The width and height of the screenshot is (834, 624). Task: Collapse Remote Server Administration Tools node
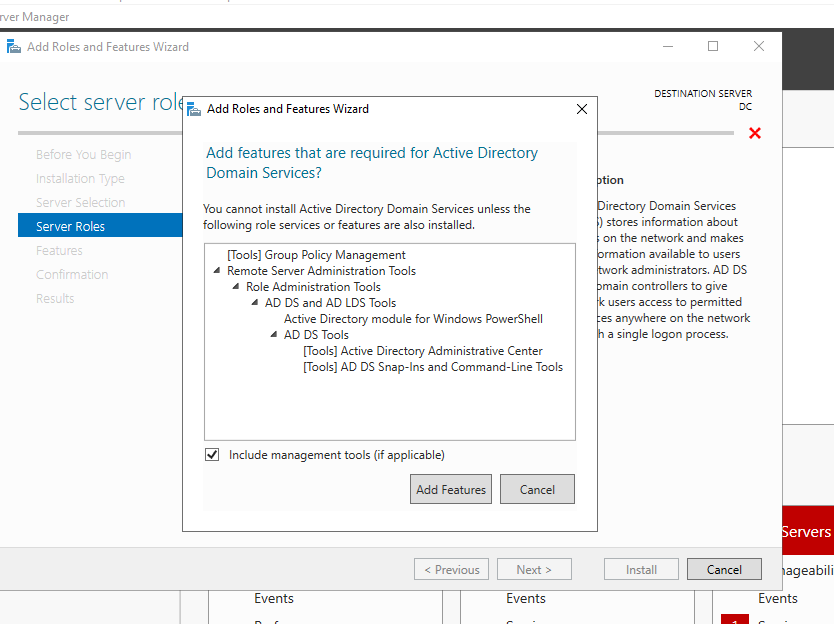click(x=217, y=271)
